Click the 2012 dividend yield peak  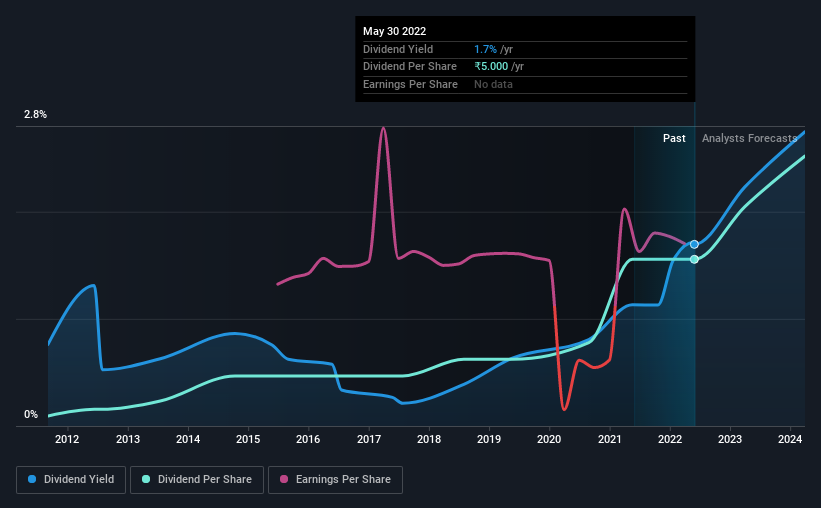[x=93, y=286]
